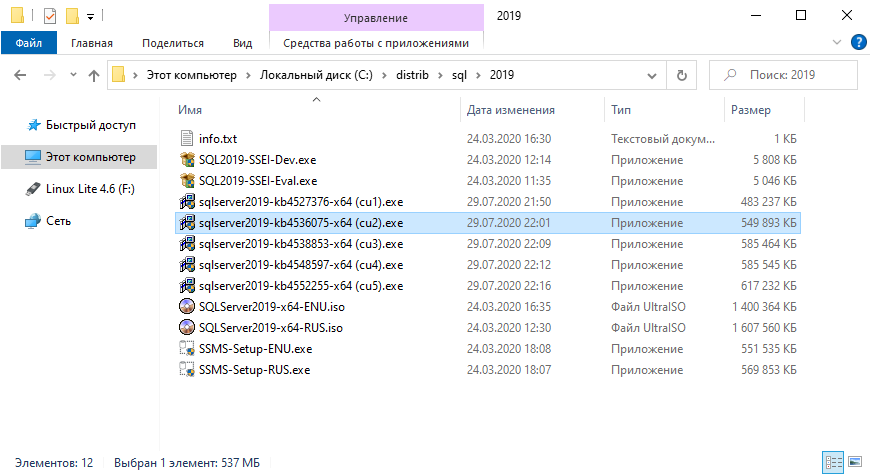Viewport: 871px width, 475px height.
Task: Go forward with the right arrow
Action: [x=50, y=75]
